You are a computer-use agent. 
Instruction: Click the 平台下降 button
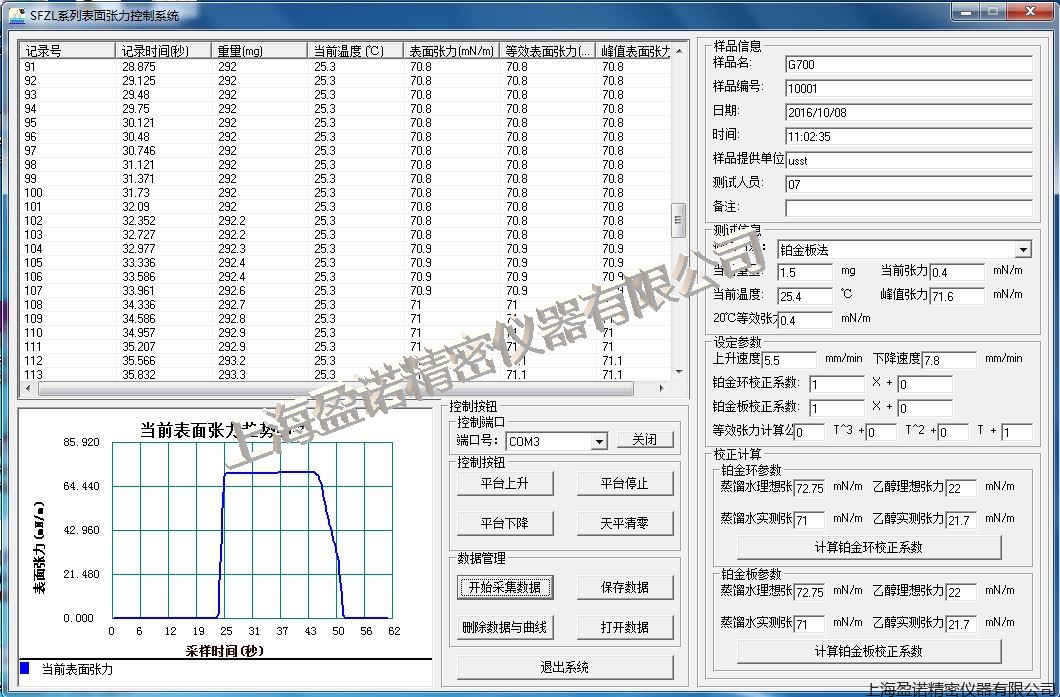pos(505,523)
